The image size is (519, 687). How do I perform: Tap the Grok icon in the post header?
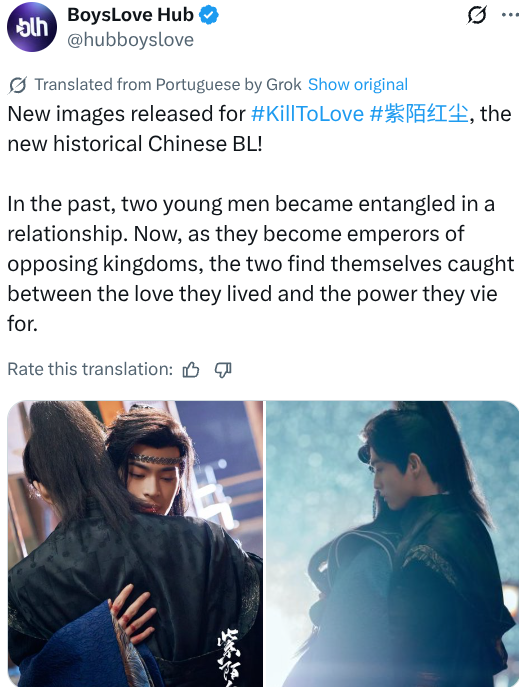477,15
